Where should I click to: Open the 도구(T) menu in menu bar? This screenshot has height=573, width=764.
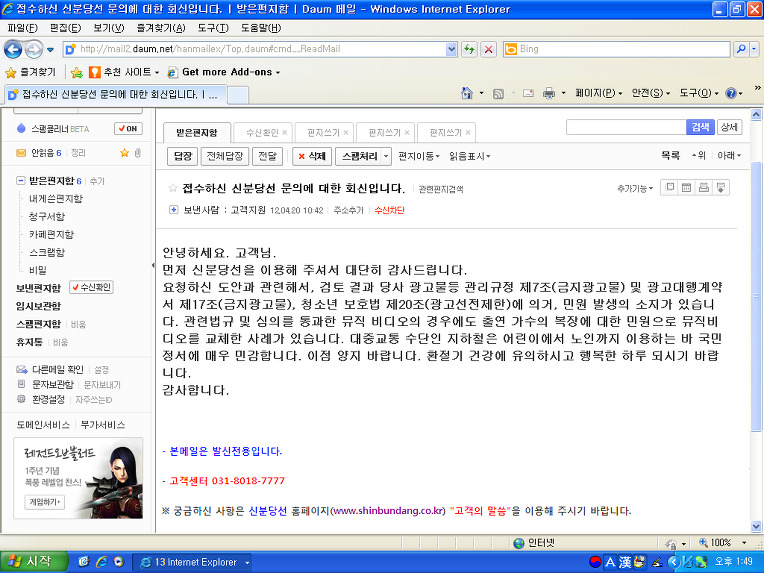(x=212, y=28)
